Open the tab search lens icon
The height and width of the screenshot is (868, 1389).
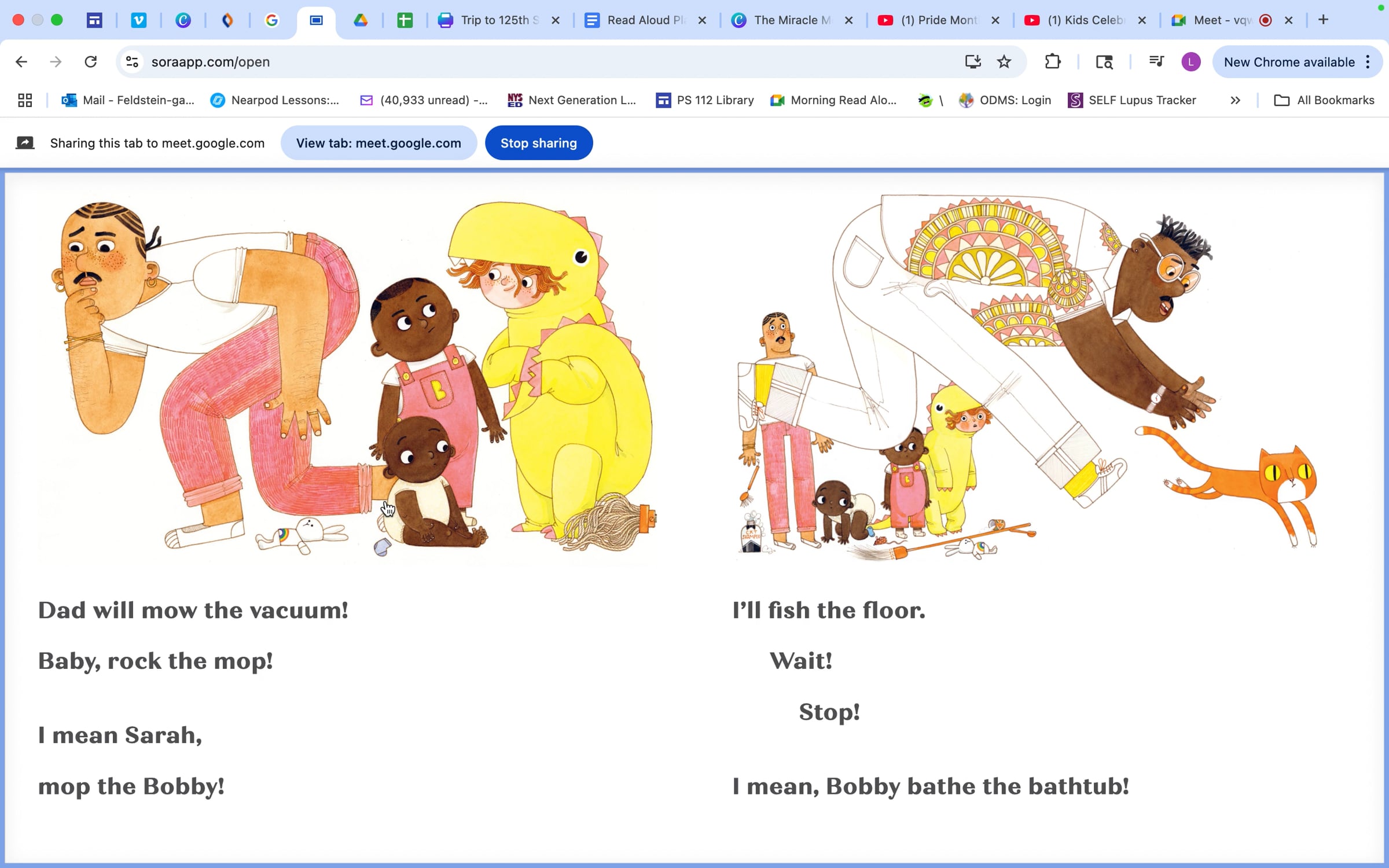tap(1104, 62)
